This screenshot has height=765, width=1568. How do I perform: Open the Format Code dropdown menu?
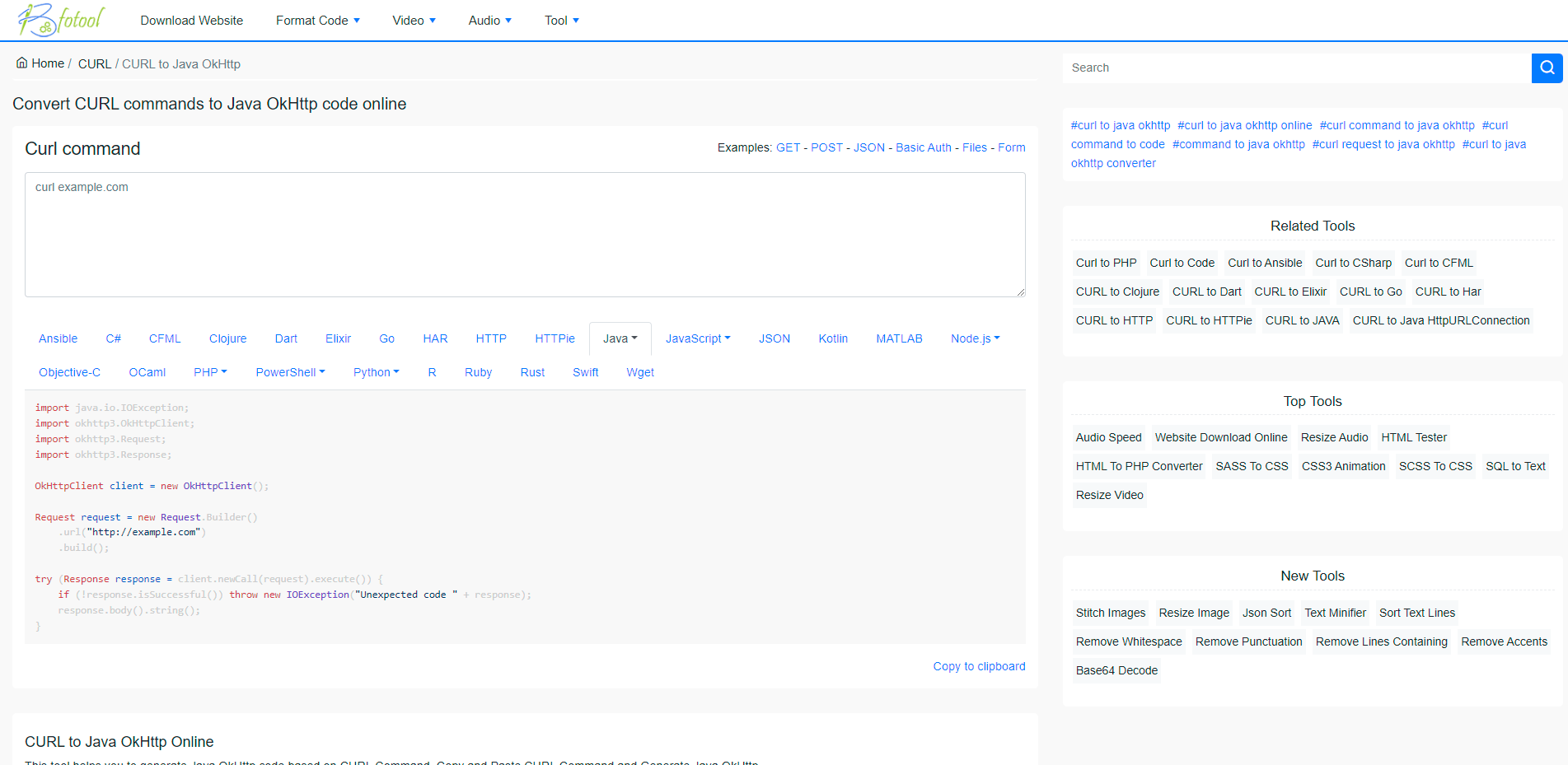[318, 20]
